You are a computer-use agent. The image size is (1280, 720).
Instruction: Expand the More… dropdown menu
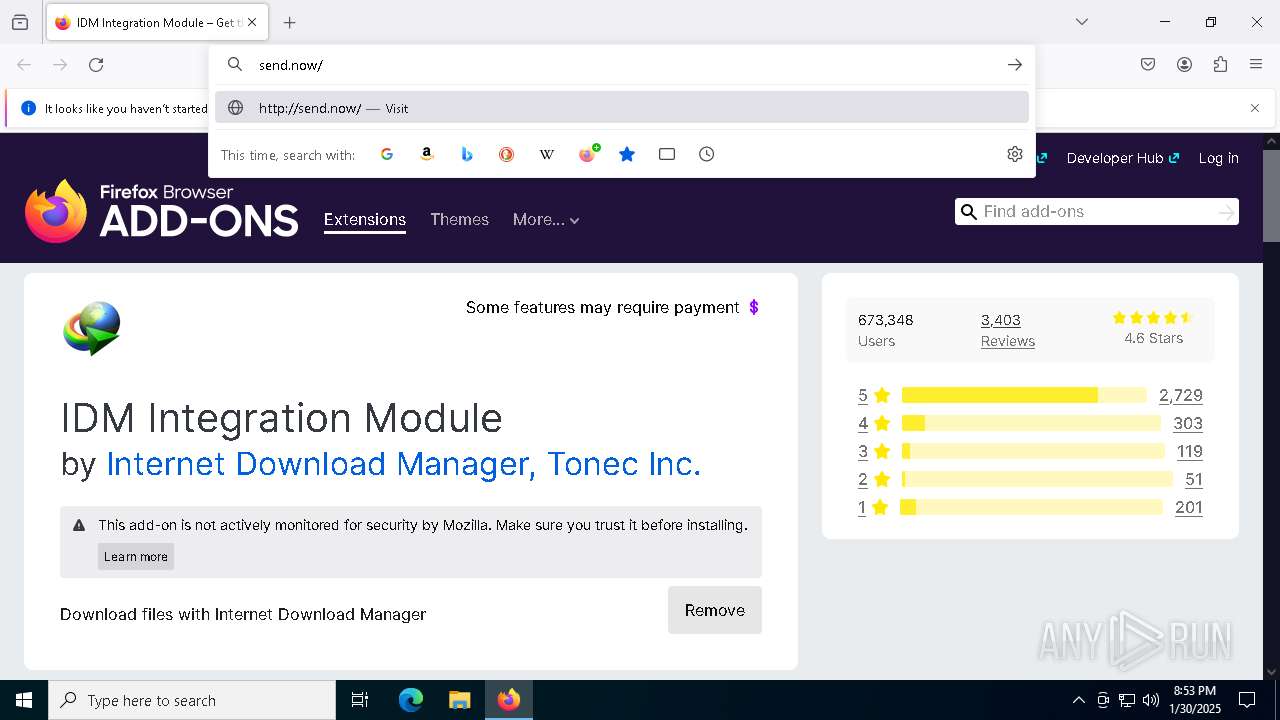coord(546,220)
